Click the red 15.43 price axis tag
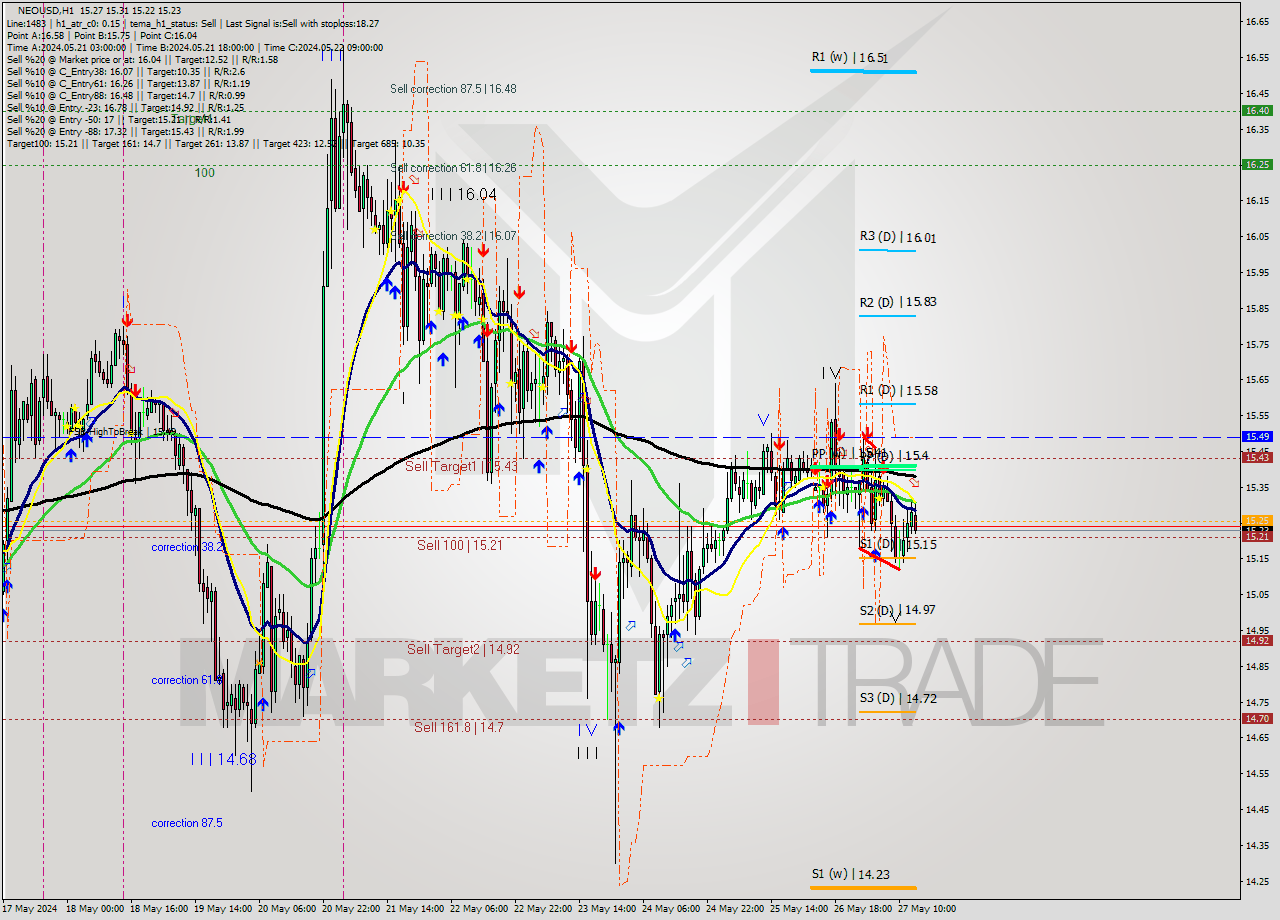1280x920 pixels. (1256, 457)
